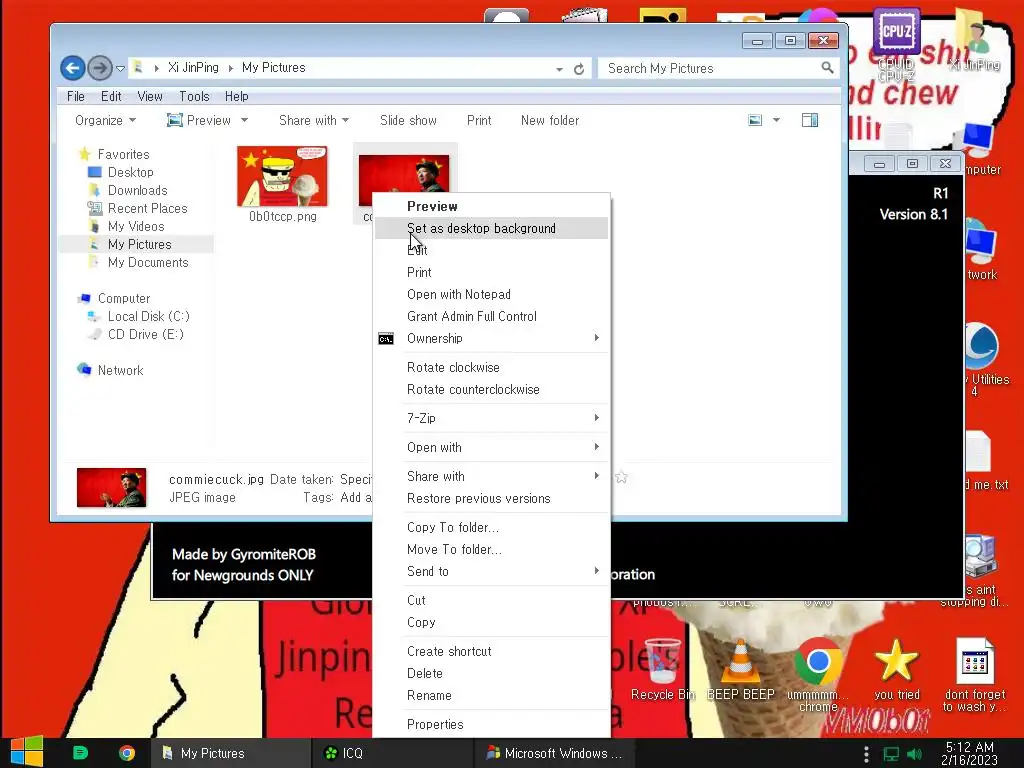The image size is (1024, 768).
Task: Click the commiecuck.jpg details pane thumbnail
Action: 111,487
